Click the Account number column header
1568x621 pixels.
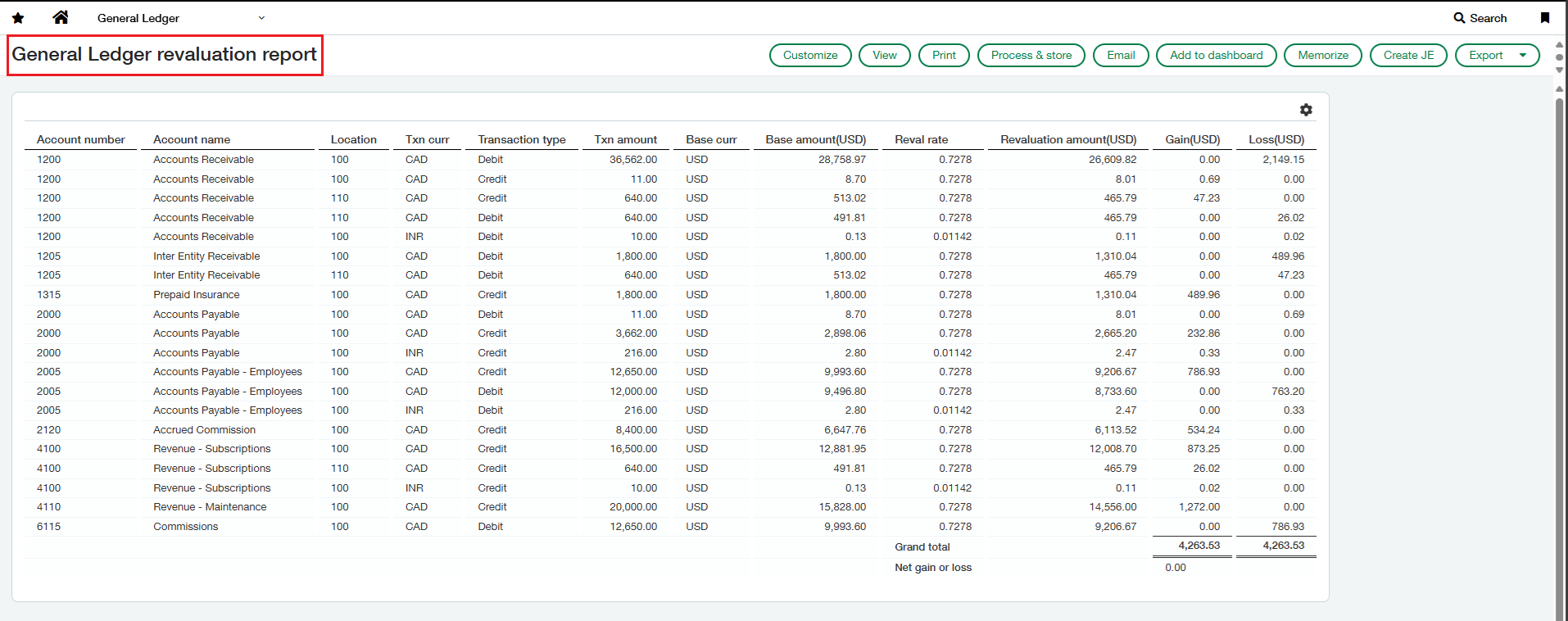[81, 140]
